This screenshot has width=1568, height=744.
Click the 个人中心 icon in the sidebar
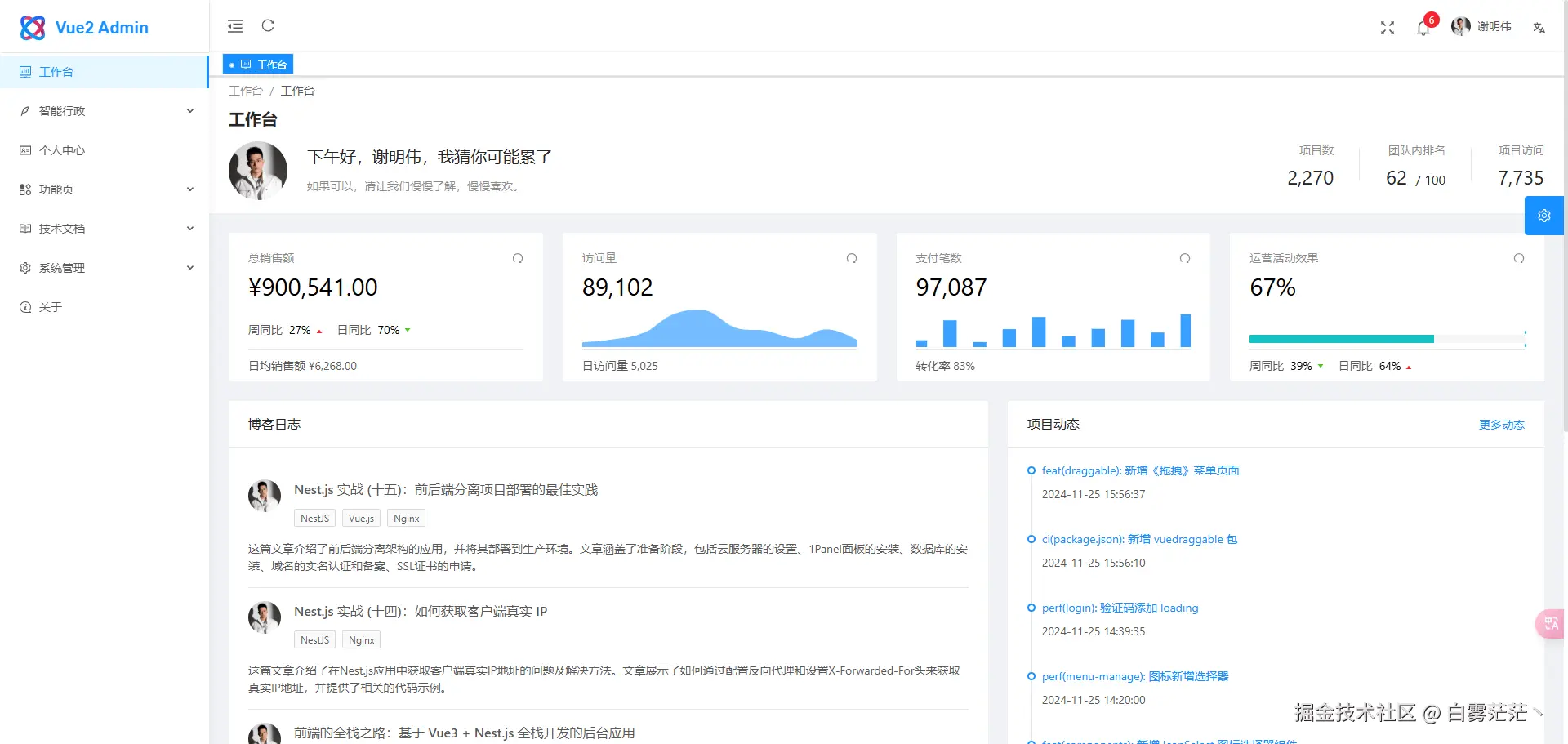click(x=25, y=150)
